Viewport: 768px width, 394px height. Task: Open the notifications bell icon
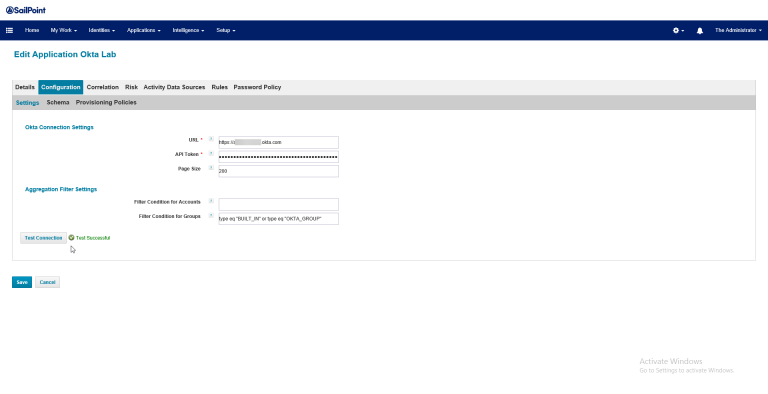click(699, 30)
